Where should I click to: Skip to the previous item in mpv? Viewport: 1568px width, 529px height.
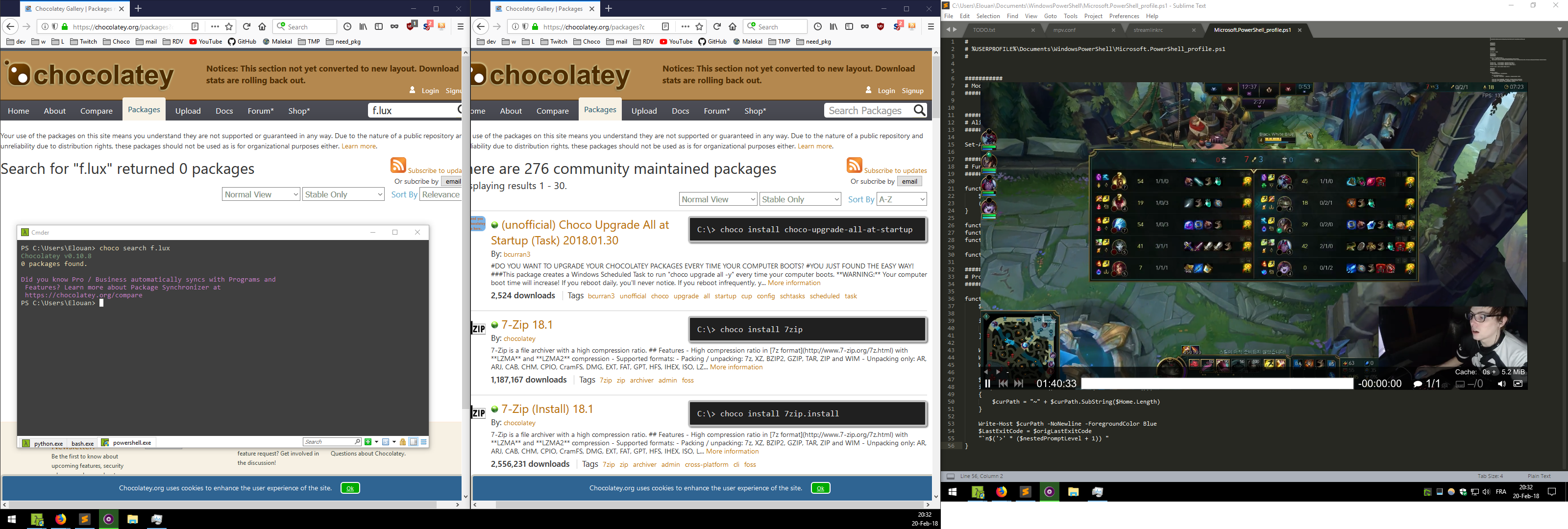pyautogui.click(x=1003, y=384)
